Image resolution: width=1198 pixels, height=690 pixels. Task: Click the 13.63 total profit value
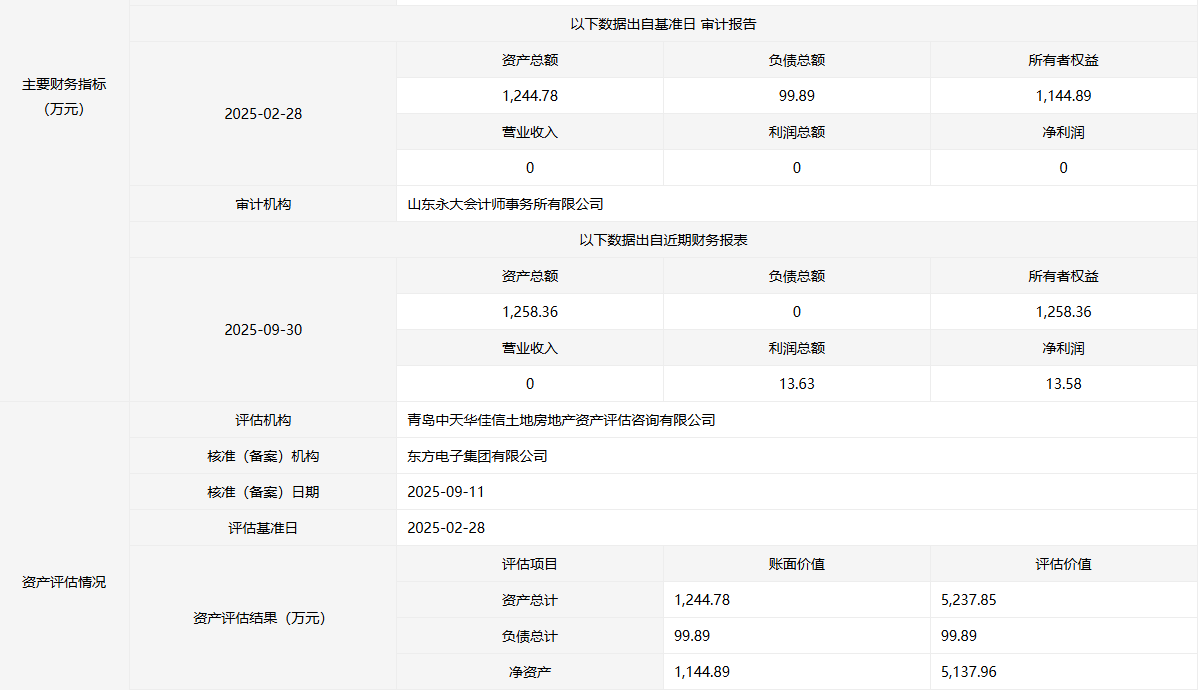[x=796, y=384]
